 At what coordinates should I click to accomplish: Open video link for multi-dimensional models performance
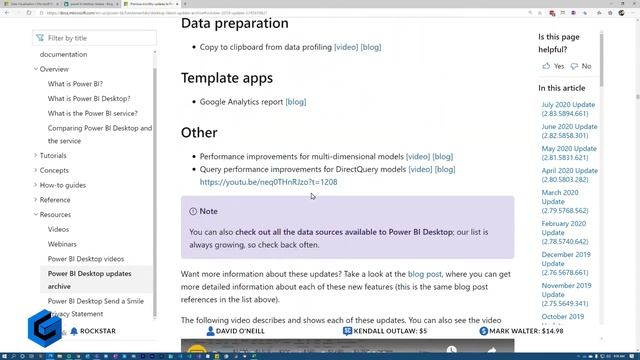[418, 156]
